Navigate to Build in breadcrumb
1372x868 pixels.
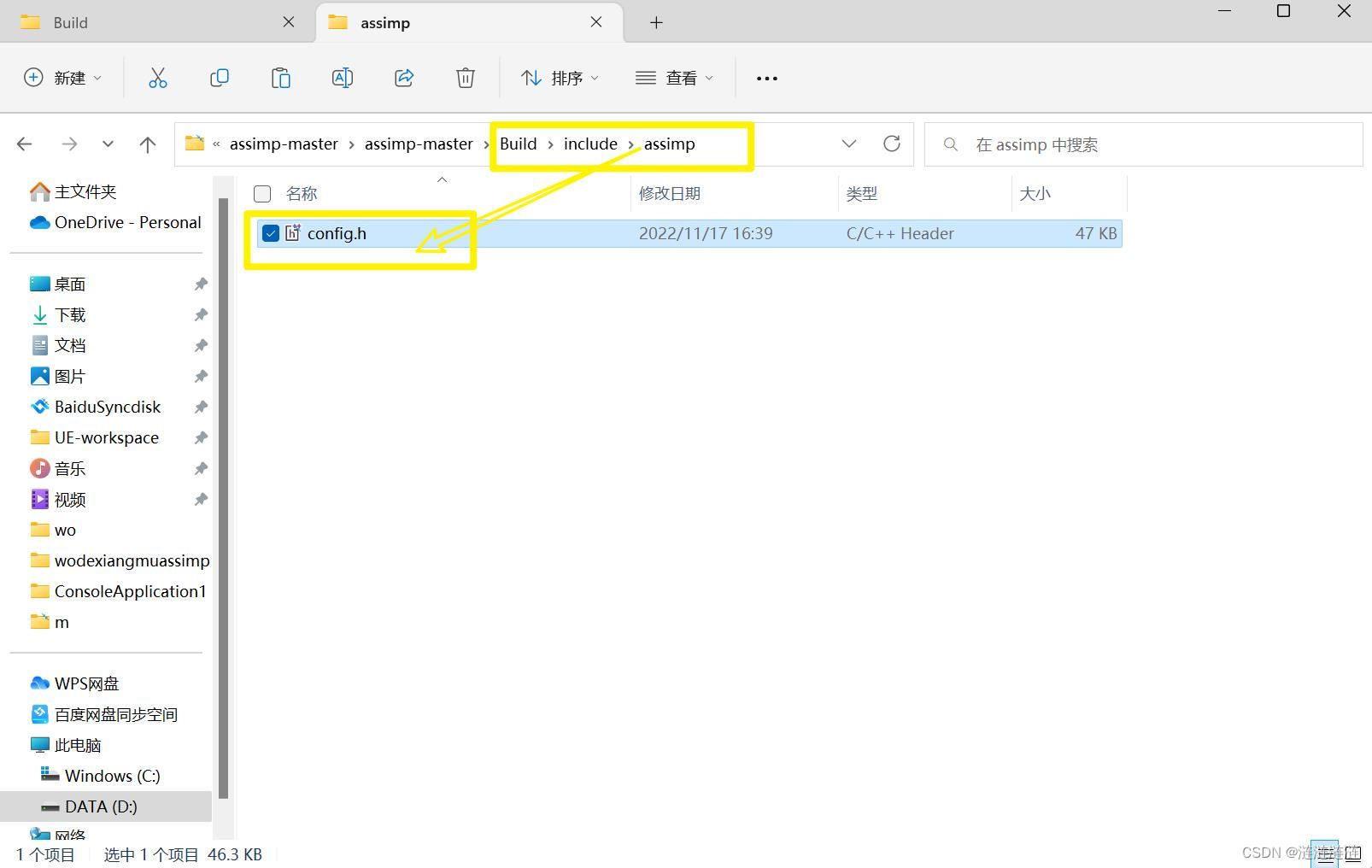click(x=518, y=144)
